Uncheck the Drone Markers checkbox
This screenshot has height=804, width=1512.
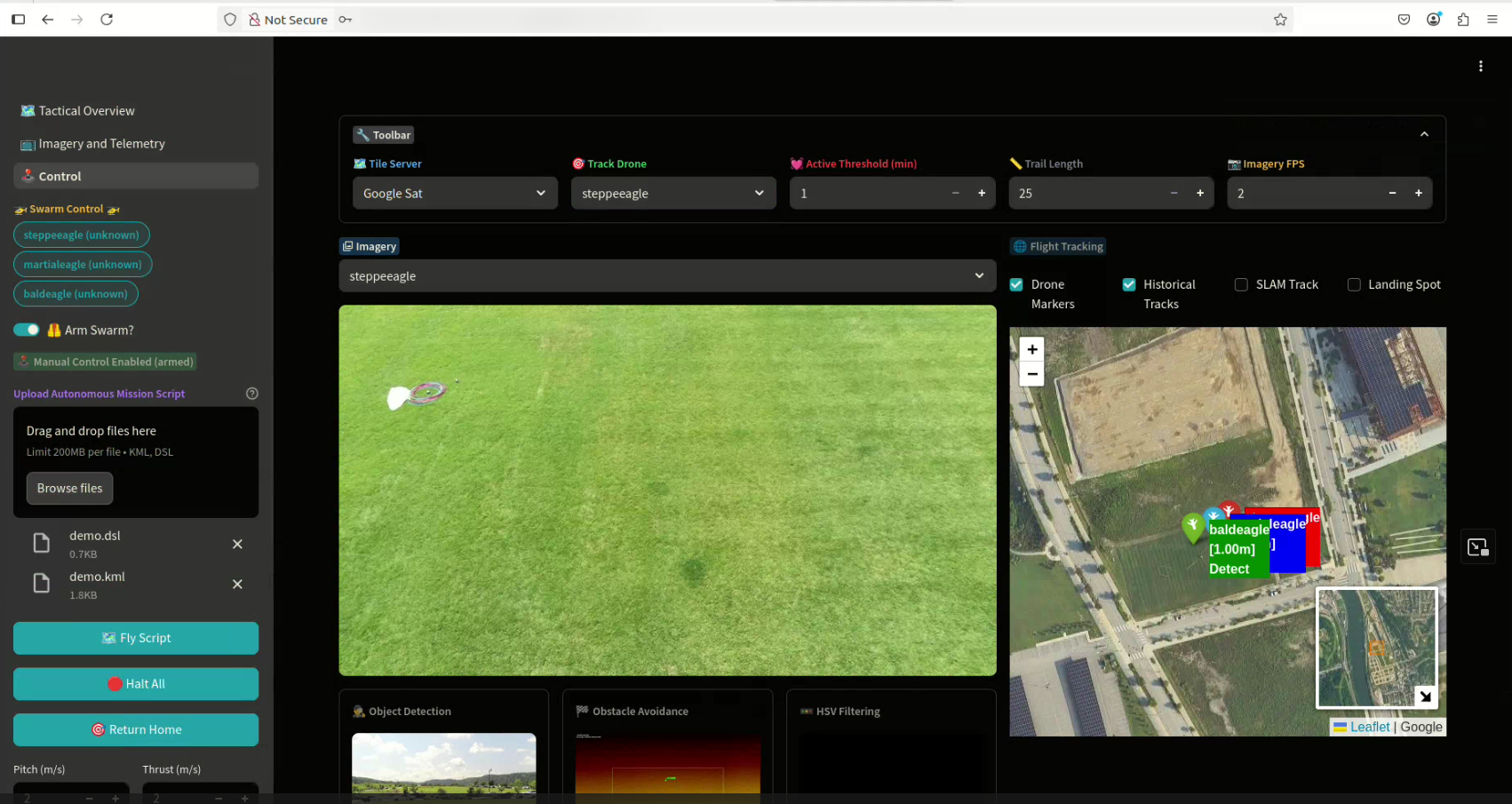(x=1016, y=285)
